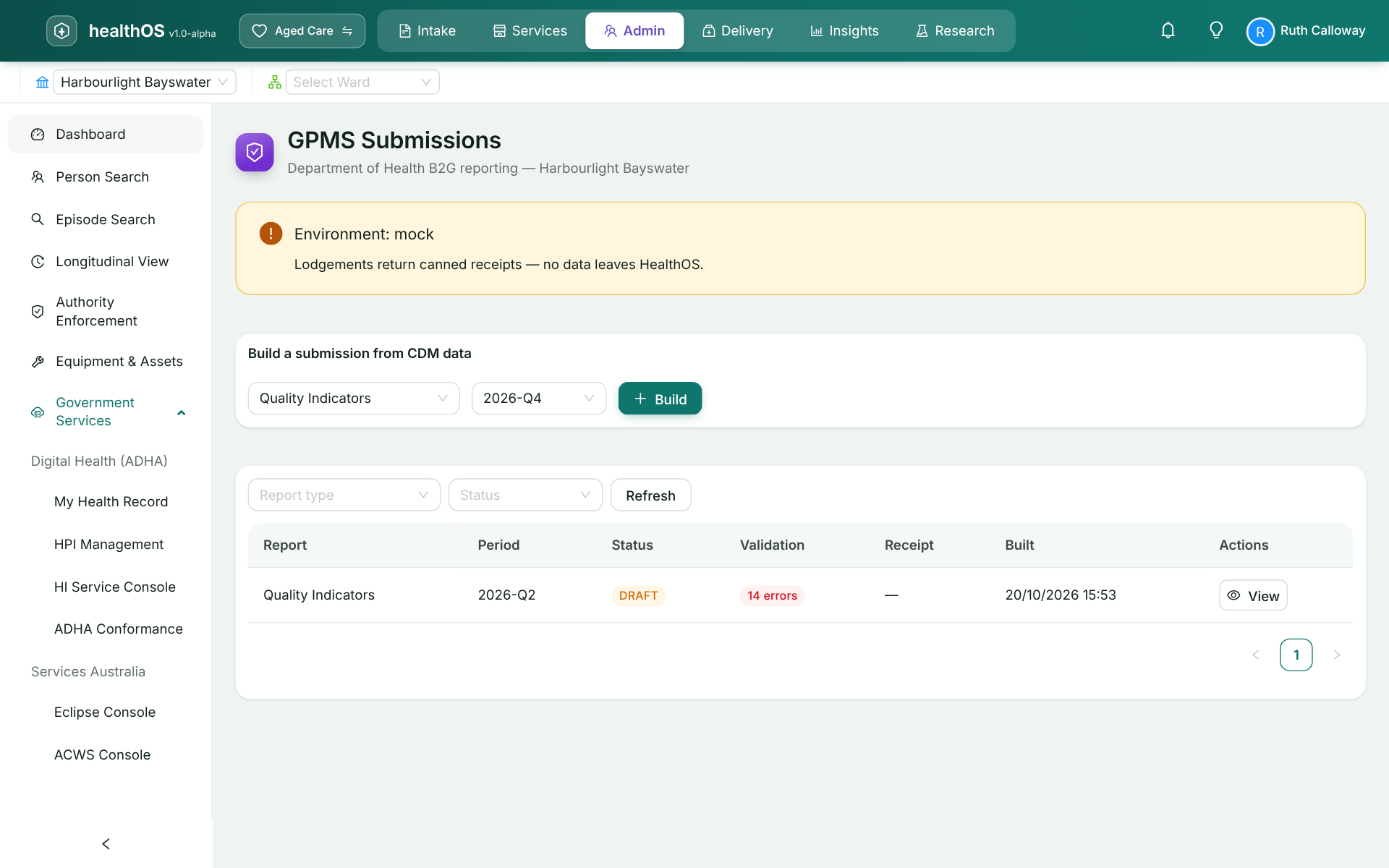Open the Report type filter

344,495
